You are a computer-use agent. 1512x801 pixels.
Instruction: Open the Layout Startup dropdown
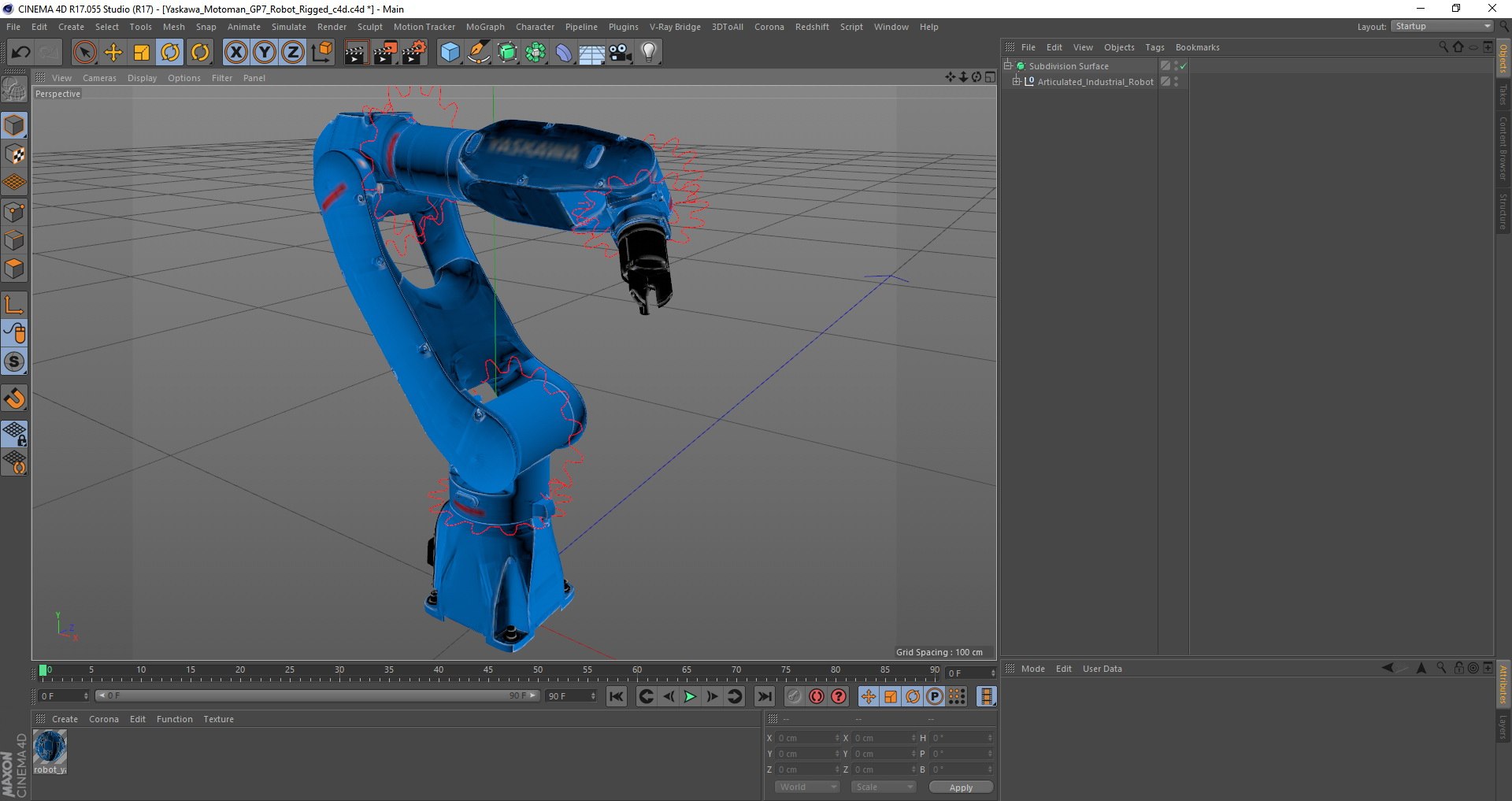[1443, 26]
